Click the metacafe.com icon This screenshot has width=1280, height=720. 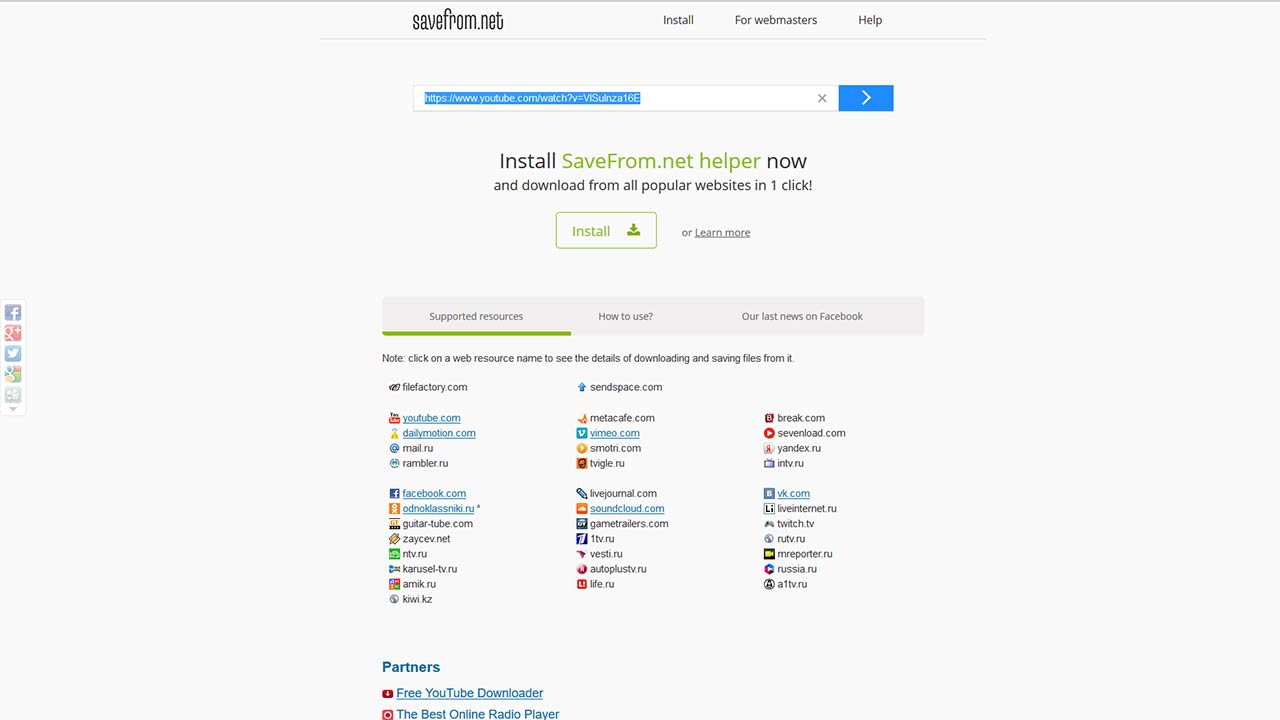(582, 418)
